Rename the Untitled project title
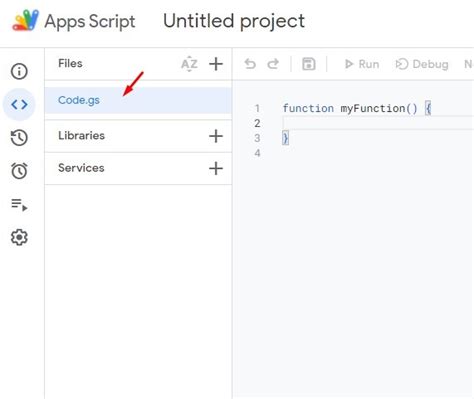Image resolution: width=474 pixels, height=399 pixels. point(234,21)
